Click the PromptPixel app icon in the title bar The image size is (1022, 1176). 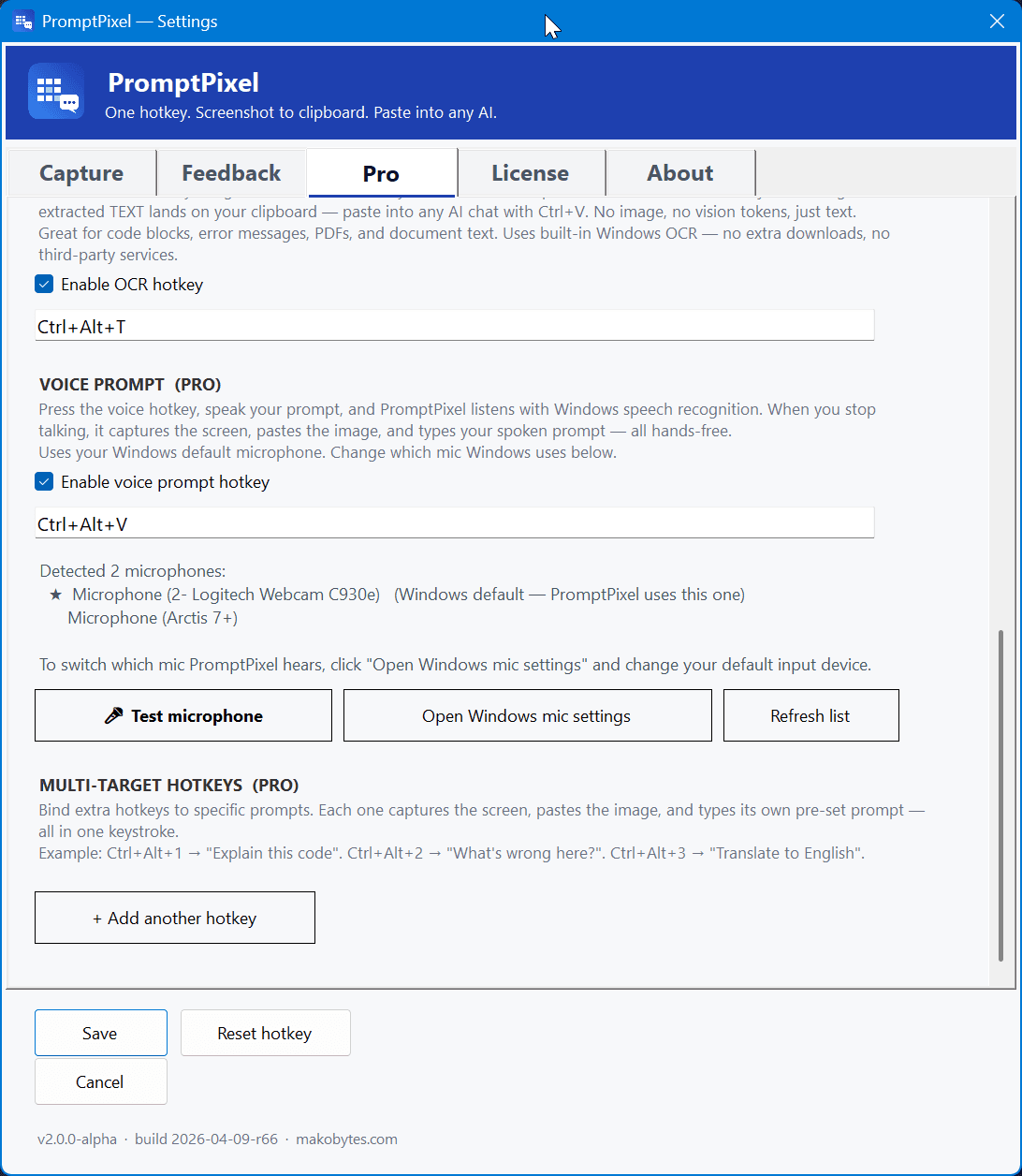pyautogui.click(x=23, y=21)
